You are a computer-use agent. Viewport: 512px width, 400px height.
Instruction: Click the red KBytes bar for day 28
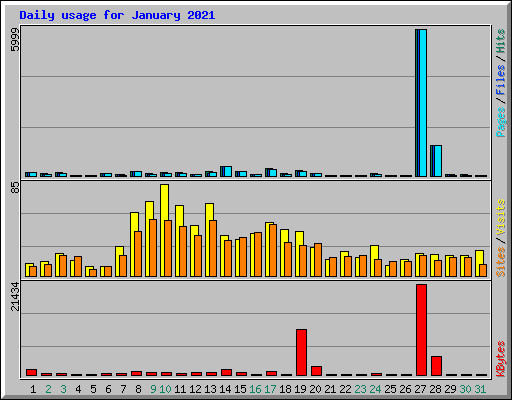click(x=436, y=366)
